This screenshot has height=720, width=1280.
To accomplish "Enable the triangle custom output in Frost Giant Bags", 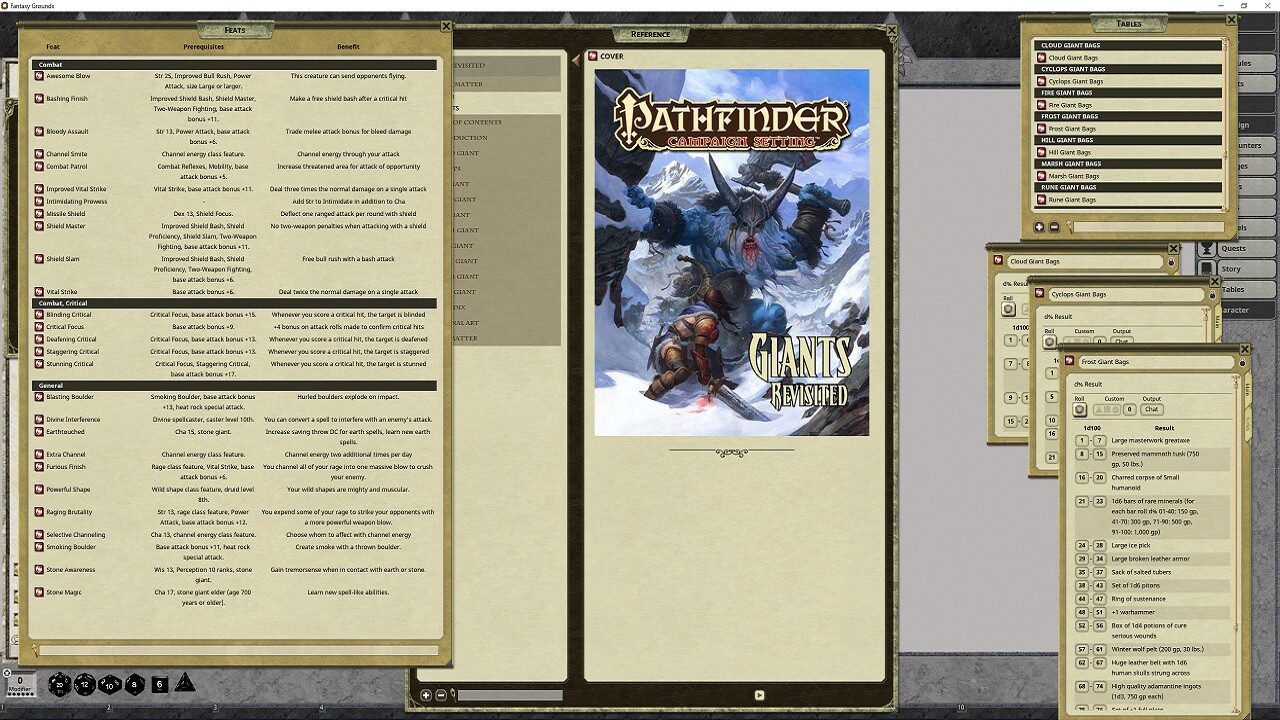I will pos(1100,409).
